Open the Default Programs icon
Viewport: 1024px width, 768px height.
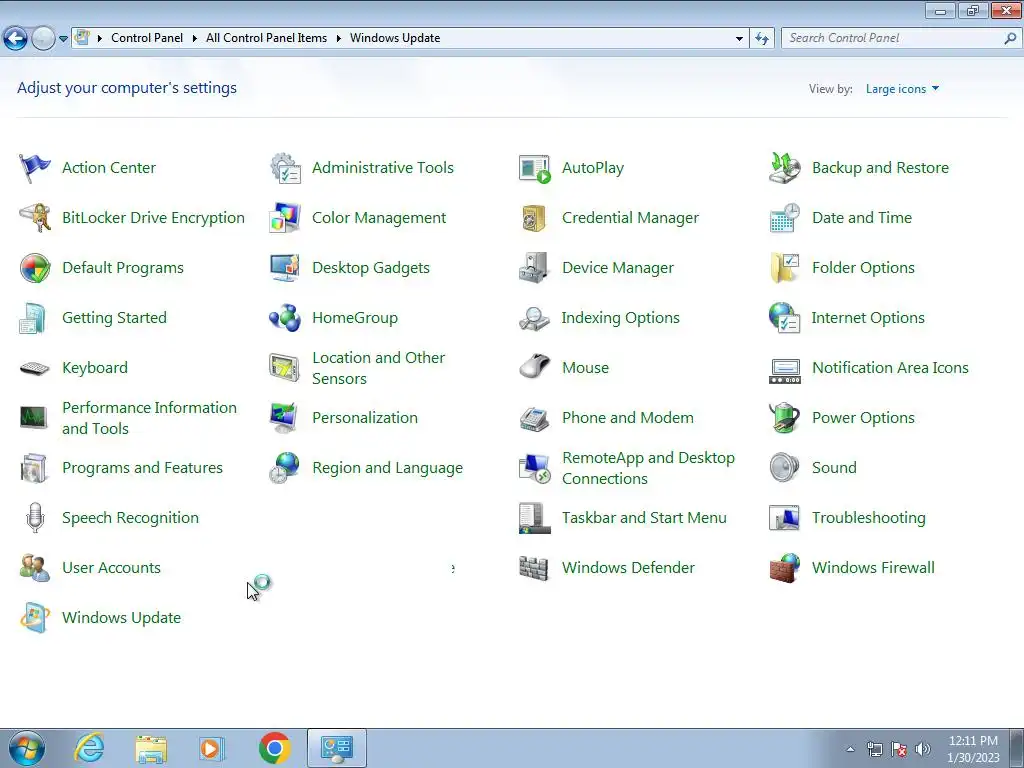[x=35, y=268]
